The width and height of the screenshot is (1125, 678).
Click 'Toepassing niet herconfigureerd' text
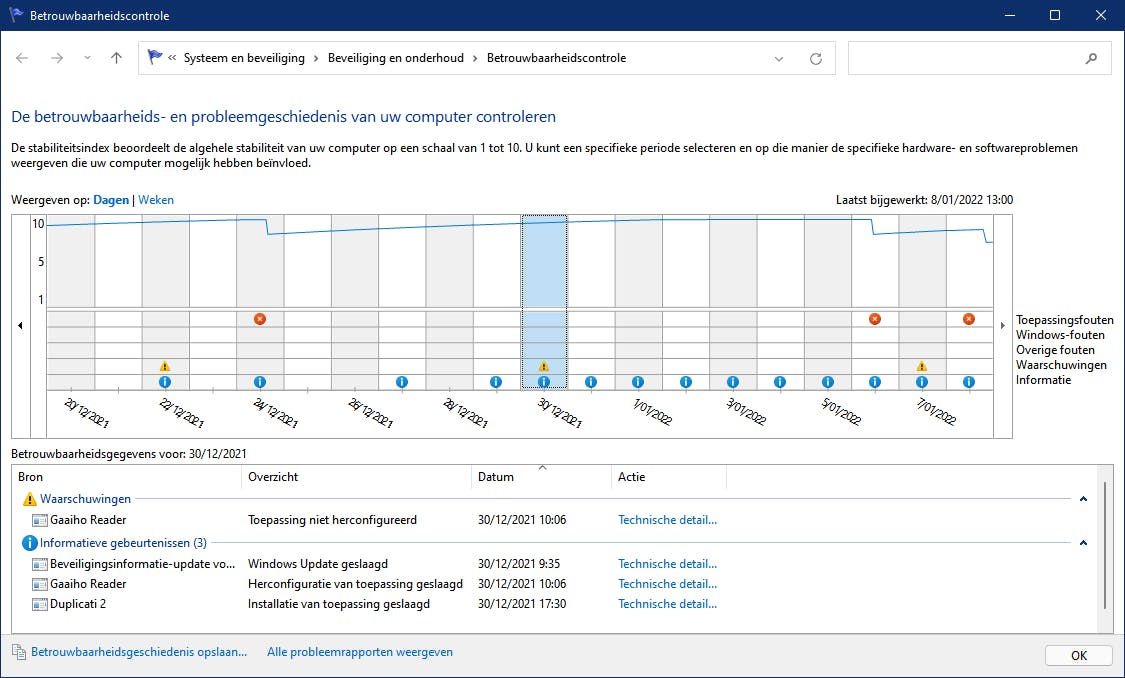[332, 520]
